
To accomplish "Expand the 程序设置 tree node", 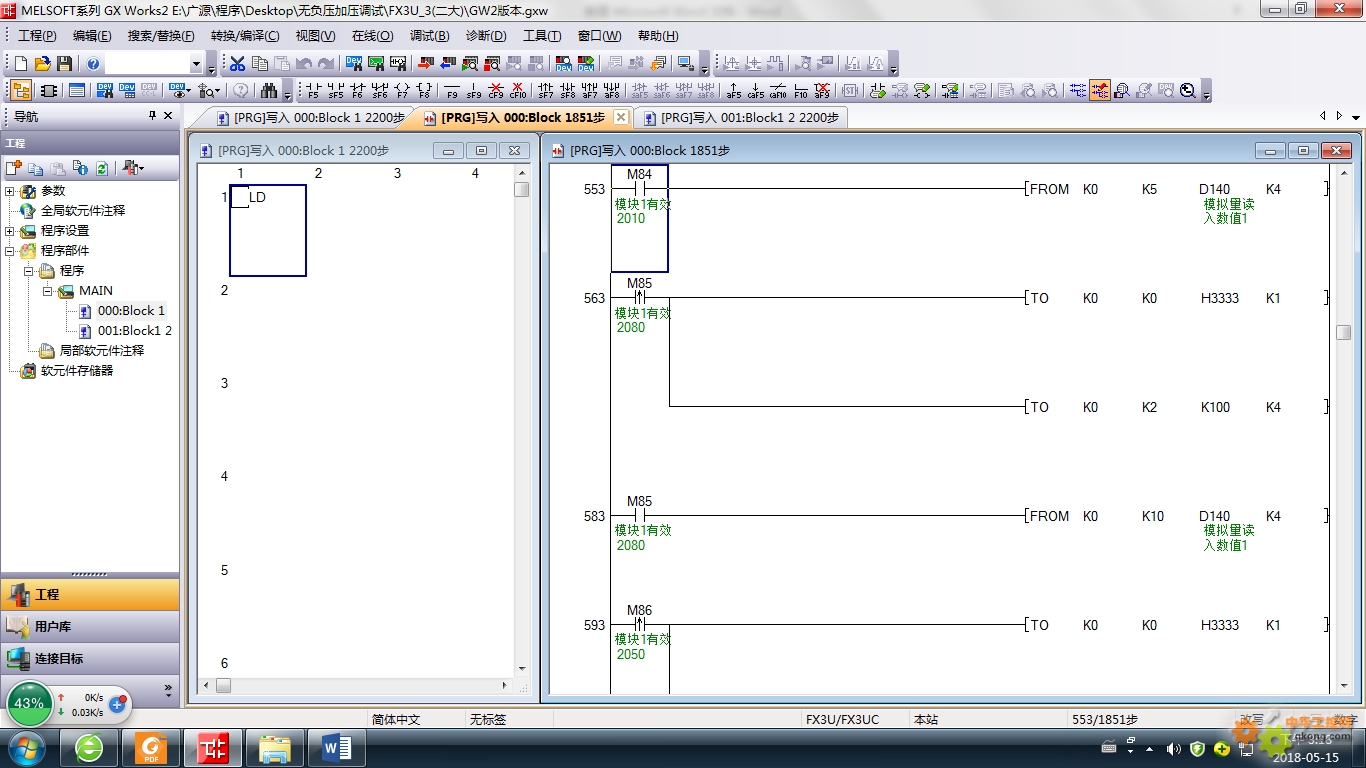I will click(10, 231).
